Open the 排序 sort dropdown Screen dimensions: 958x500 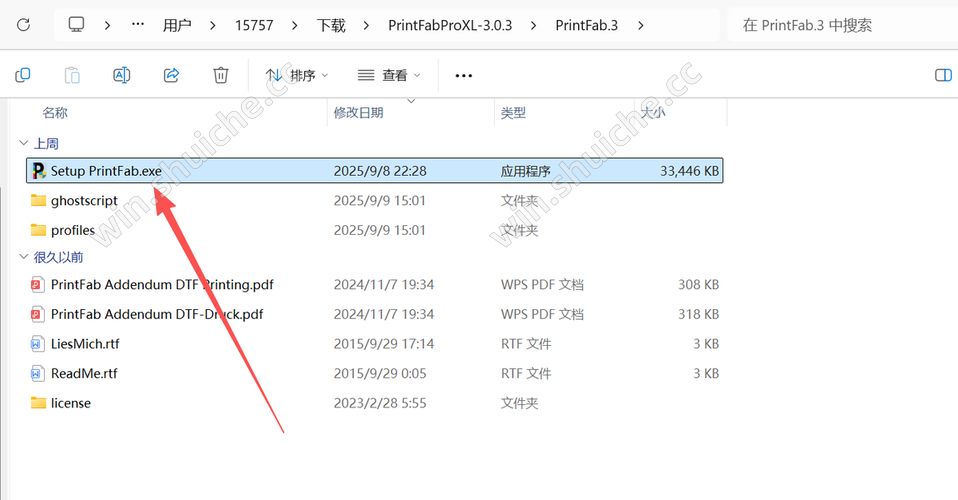click(x=297, y=75)
